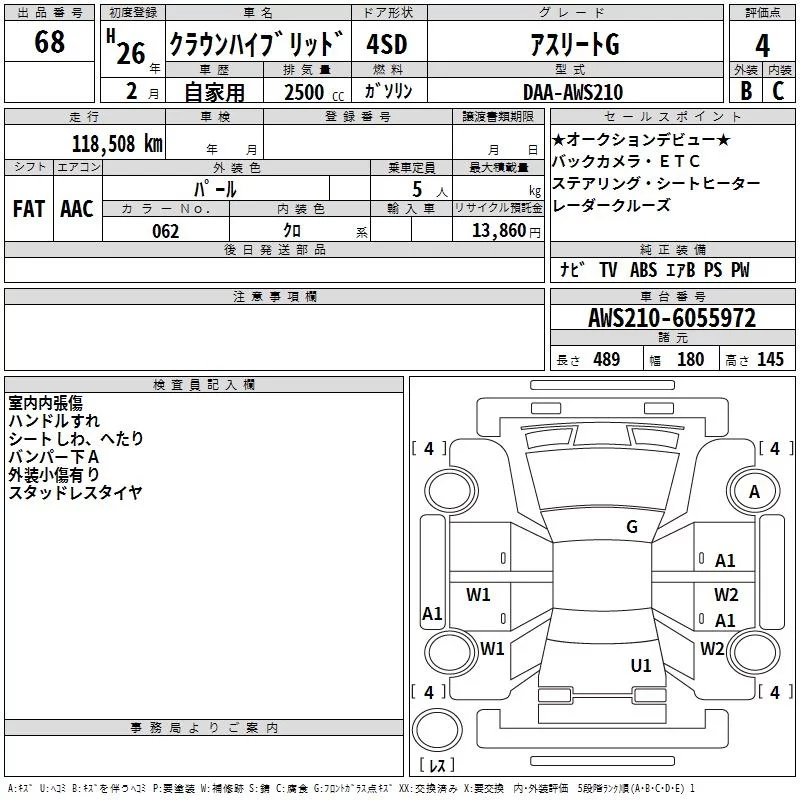This screenshot has width=800, height=800.
Task: Click the interior grade C
Action: tap(778, 91)
